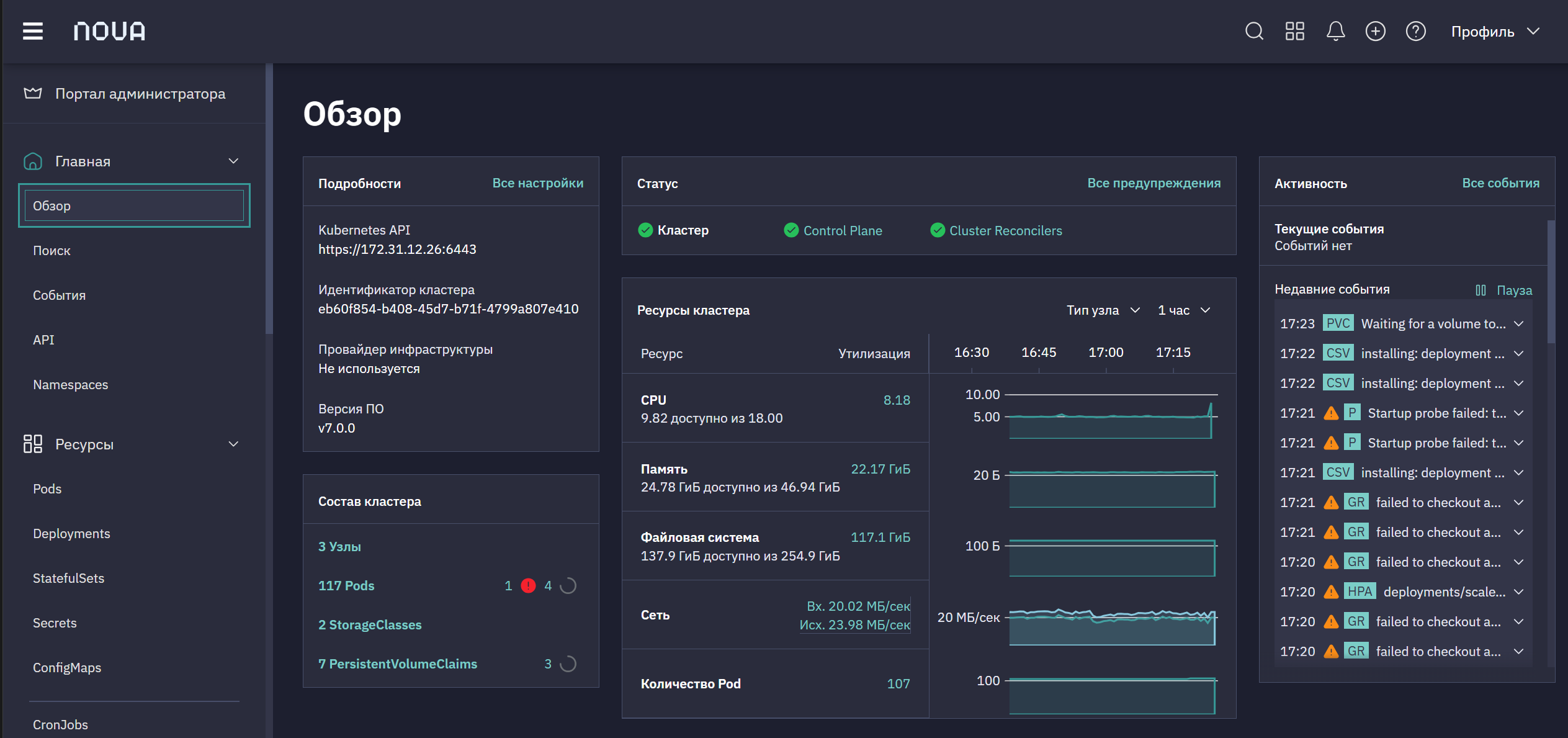Click pending spinner icon in Pods row
The image size is (1568, 738).
coord(568,586)
